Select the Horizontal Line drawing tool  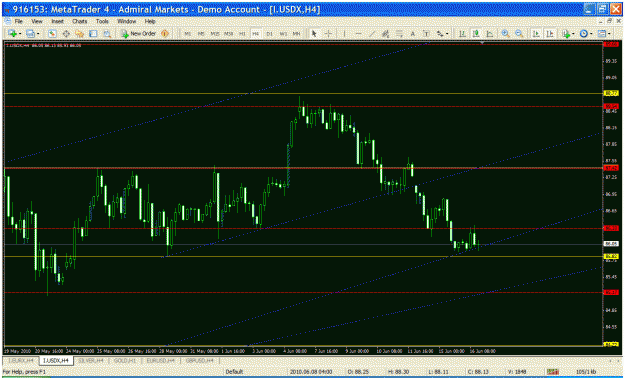tap(358, 34)
